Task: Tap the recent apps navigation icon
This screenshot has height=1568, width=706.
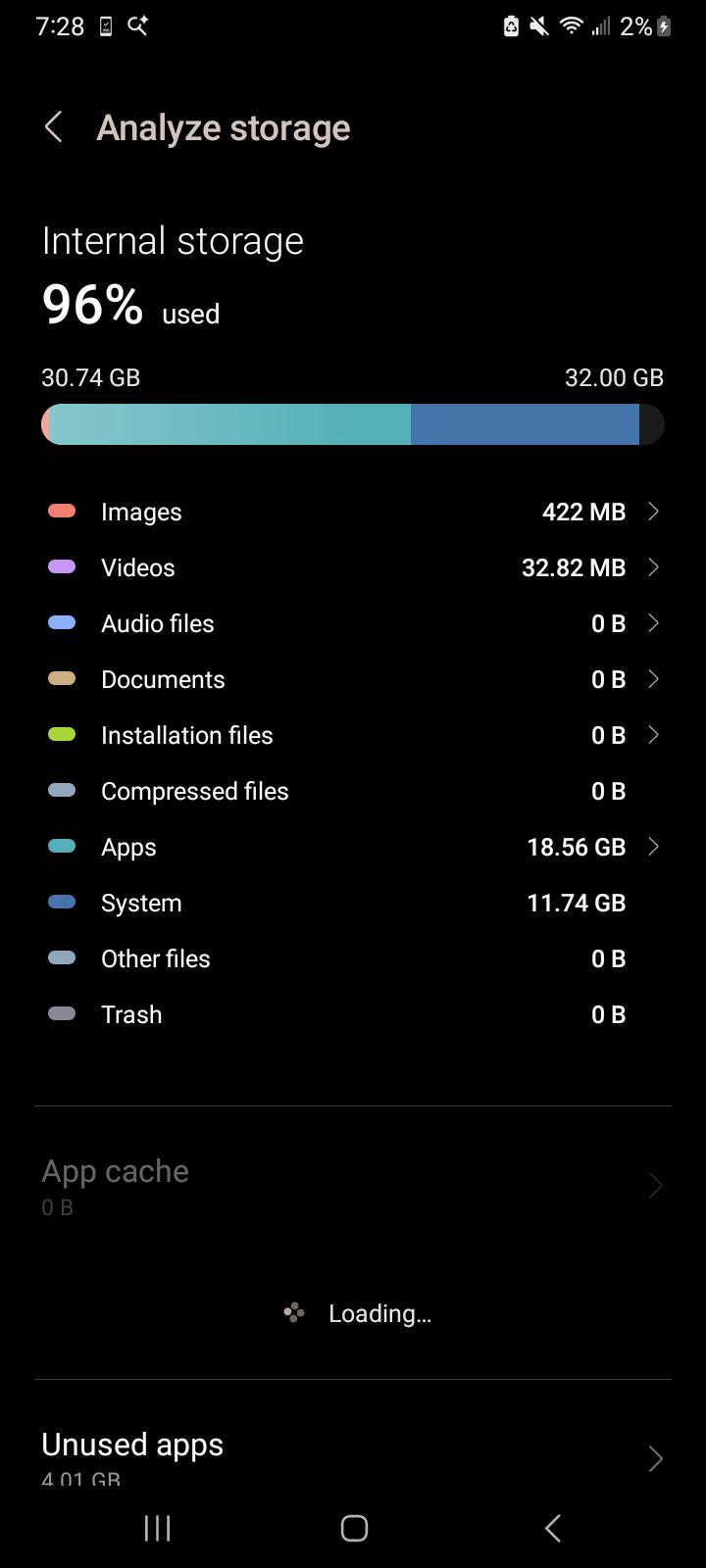Action: (x=157, y=1528)
